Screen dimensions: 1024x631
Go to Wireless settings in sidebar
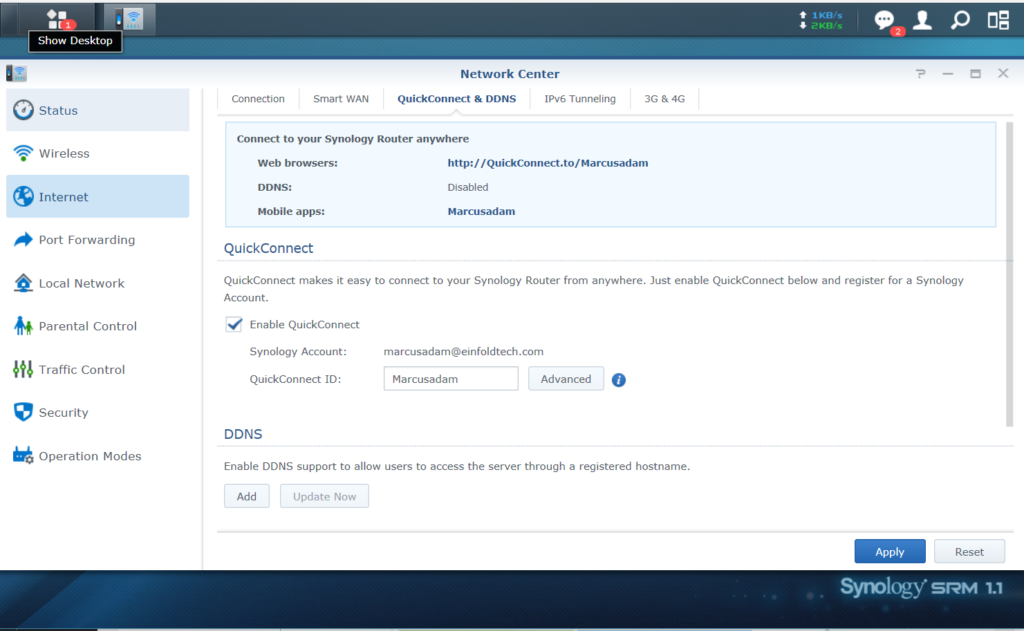[98, 153]
